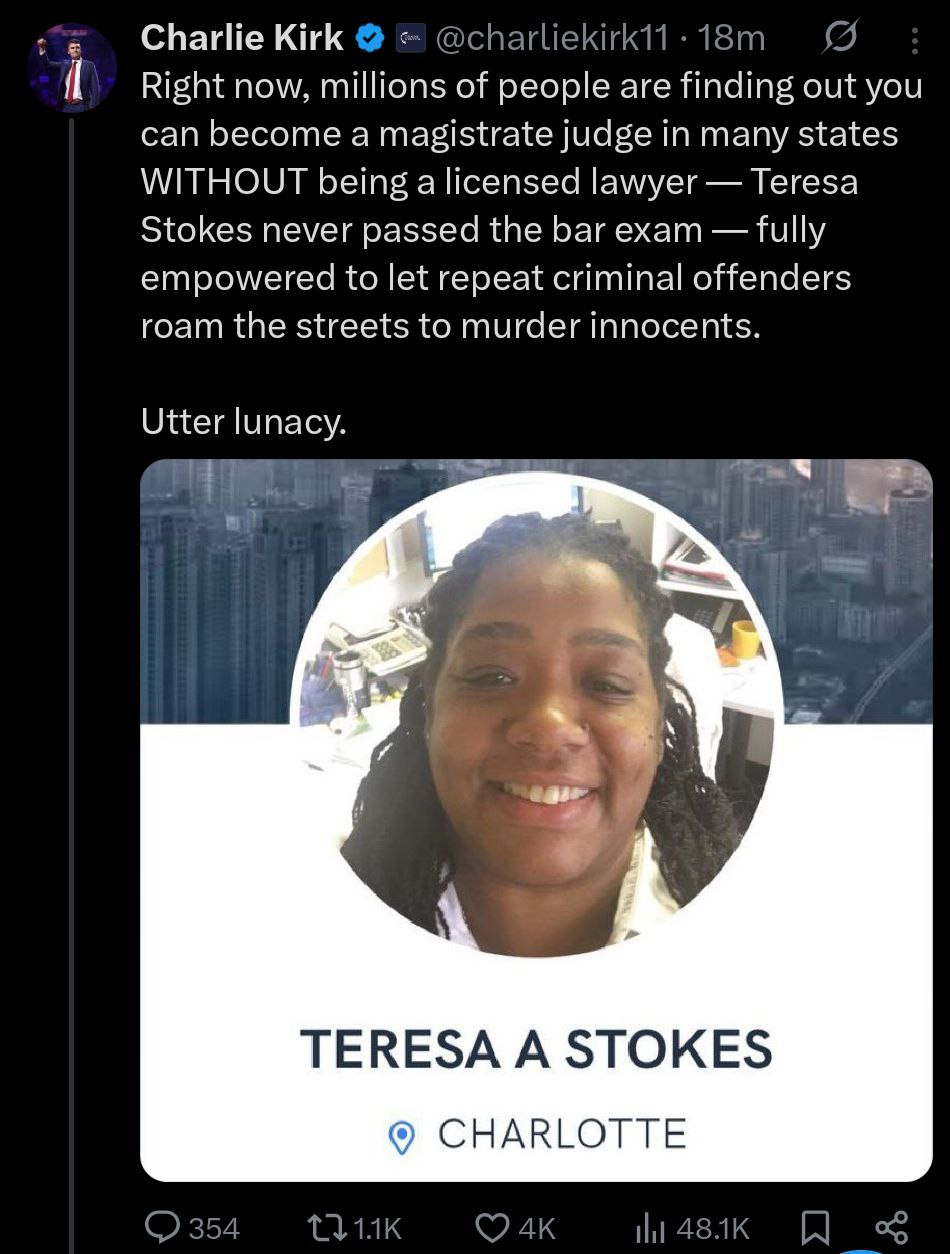Click the affiliate badge beside the checkmark
Screen dimensions: 950x1254
click(x=409, y=39)
